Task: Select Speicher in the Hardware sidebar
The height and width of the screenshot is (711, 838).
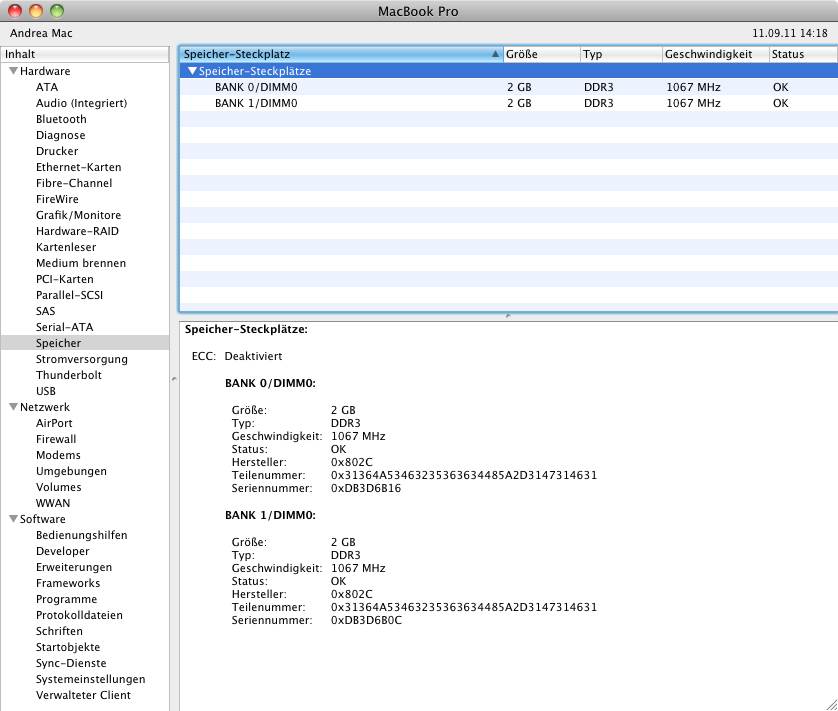Action: [x=57, y=343]
